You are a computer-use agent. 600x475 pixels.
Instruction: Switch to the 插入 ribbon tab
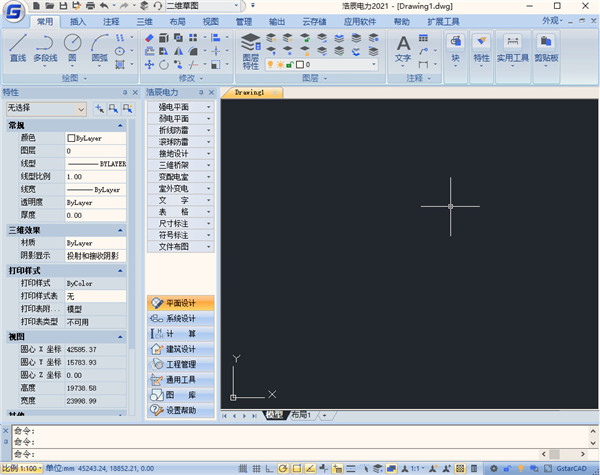pos(78,20)
